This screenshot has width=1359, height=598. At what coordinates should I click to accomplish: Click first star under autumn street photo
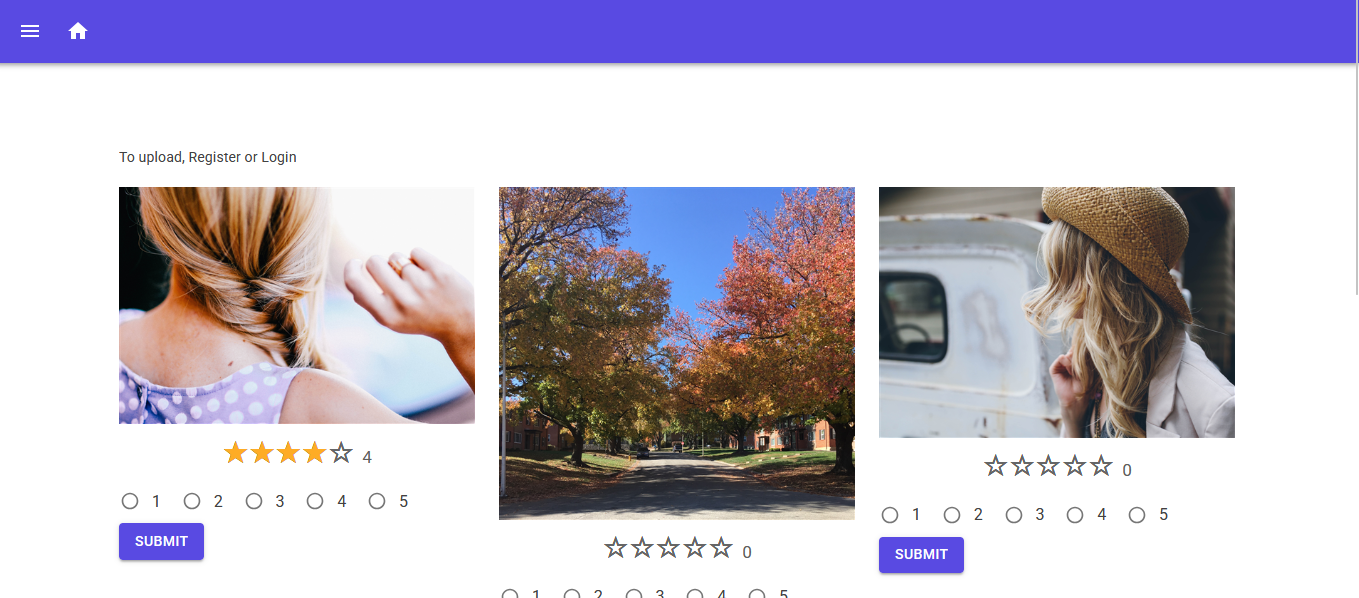click(616, 548)
